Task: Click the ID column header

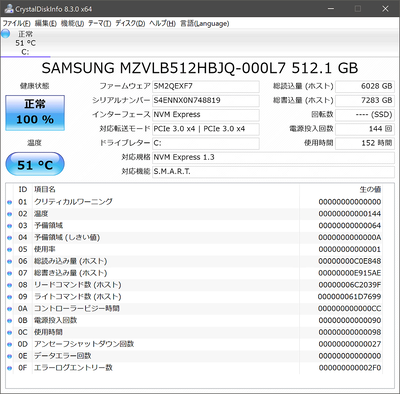Action: click(x=23, y=190)
